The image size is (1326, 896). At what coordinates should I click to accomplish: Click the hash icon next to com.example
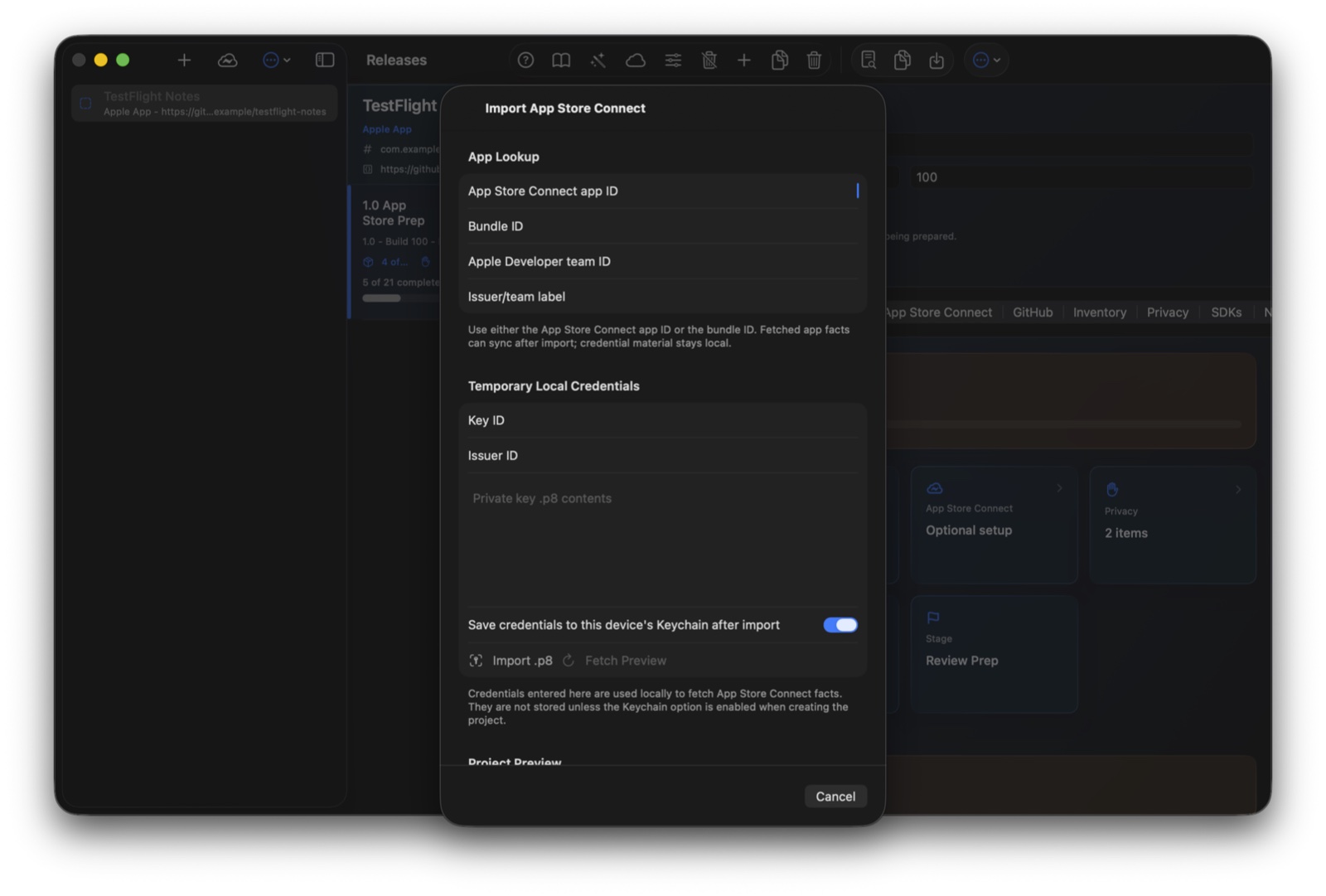pos(367,149)
